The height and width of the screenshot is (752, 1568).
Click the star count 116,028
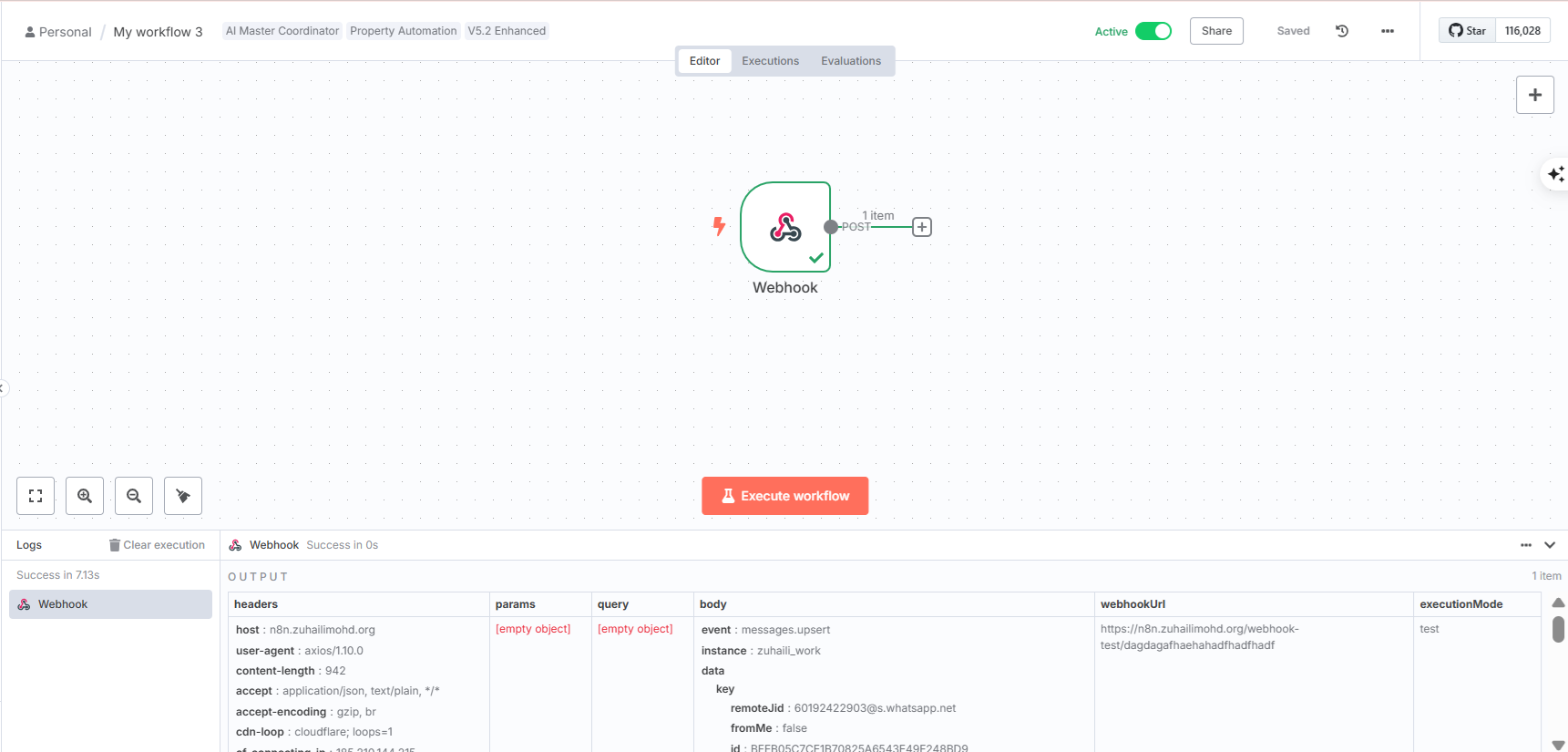pyautogui.click(x=1522, y=31)
